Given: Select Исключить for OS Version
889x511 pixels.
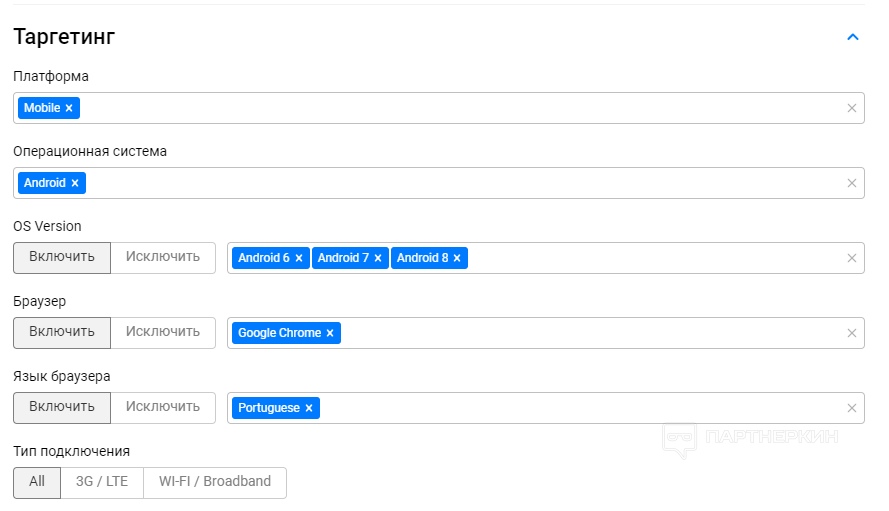Looking at the screenshot, I should coord(163,257).
